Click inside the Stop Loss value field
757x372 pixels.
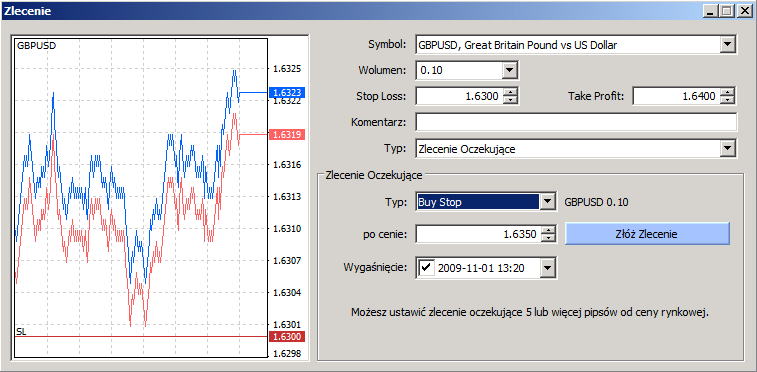[x=459, y=96]
